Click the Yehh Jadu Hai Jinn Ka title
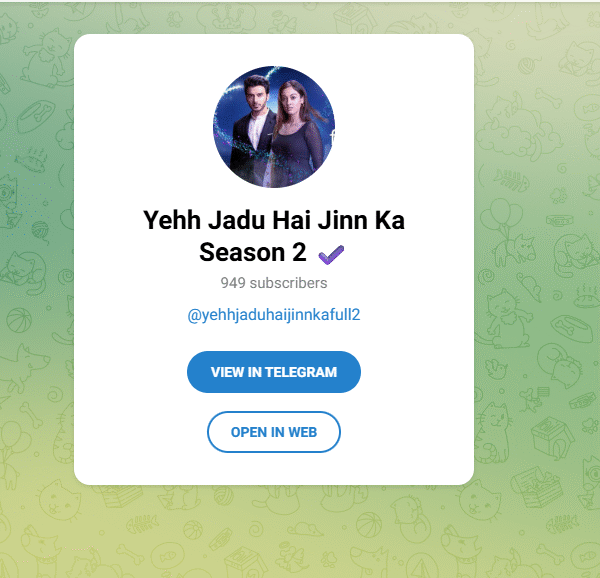 (x=274, y=220)
